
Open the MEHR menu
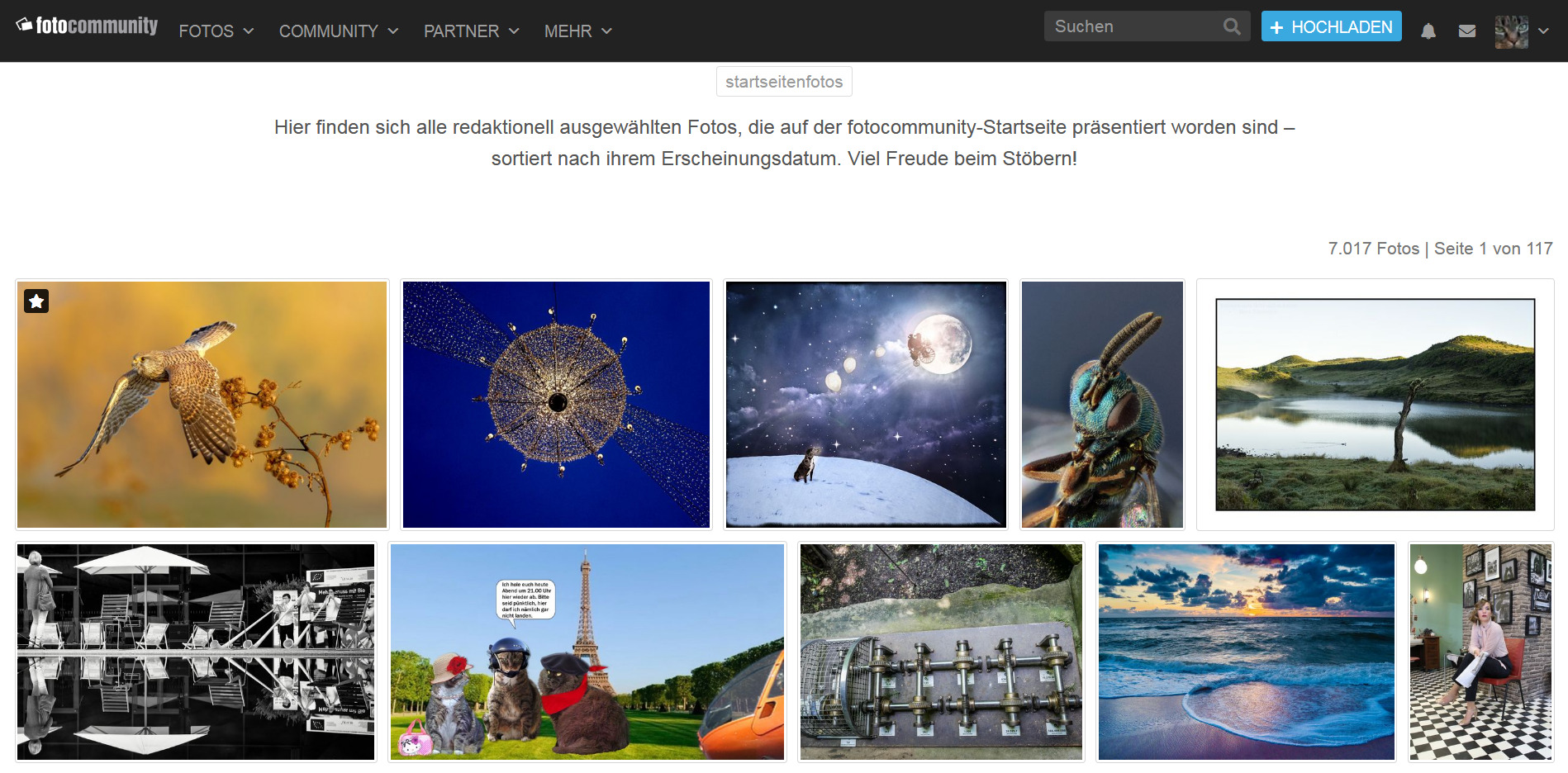(578, 31)
